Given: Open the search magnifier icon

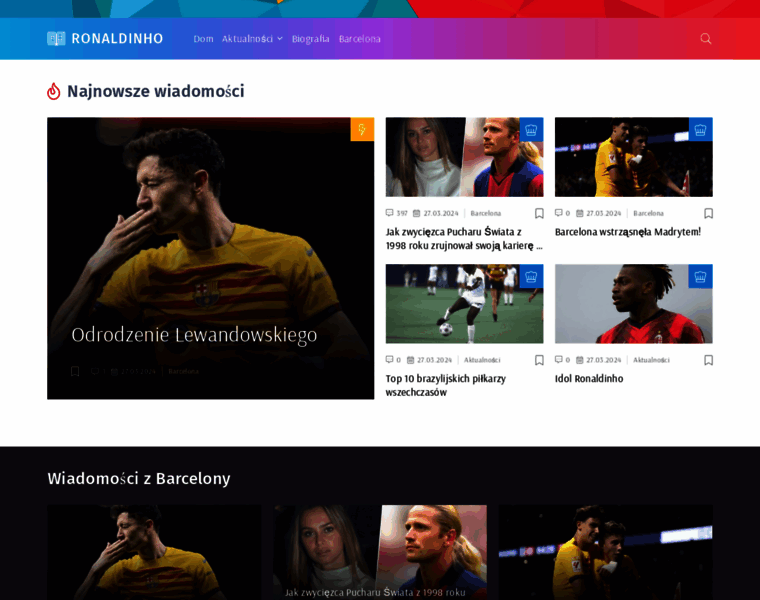Looking at the screenshot, I should [705, 39].
